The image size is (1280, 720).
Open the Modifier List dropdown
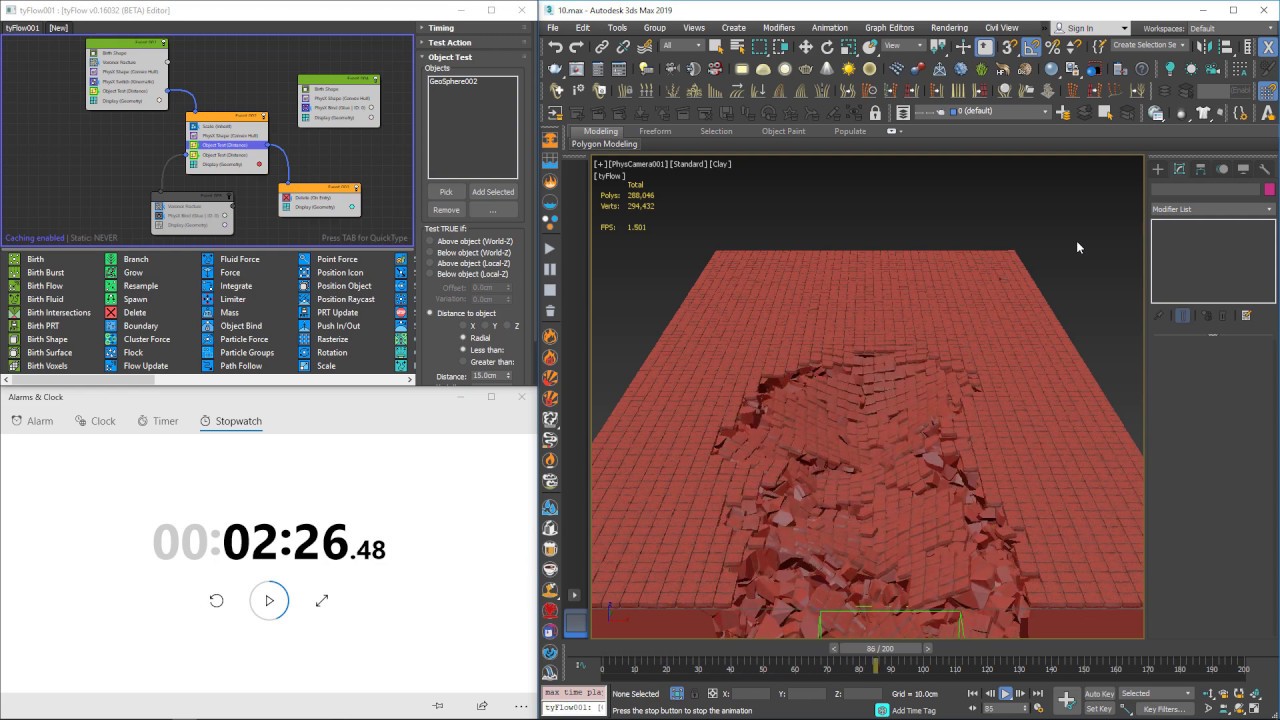click(1213, 209)
